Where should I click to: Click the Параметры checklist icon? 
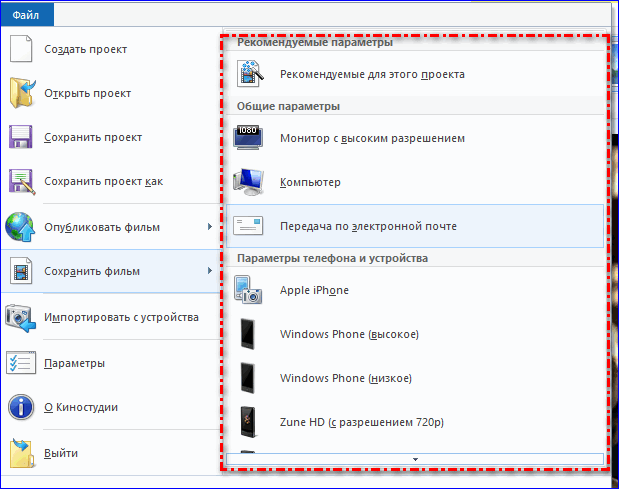(21, 362)
